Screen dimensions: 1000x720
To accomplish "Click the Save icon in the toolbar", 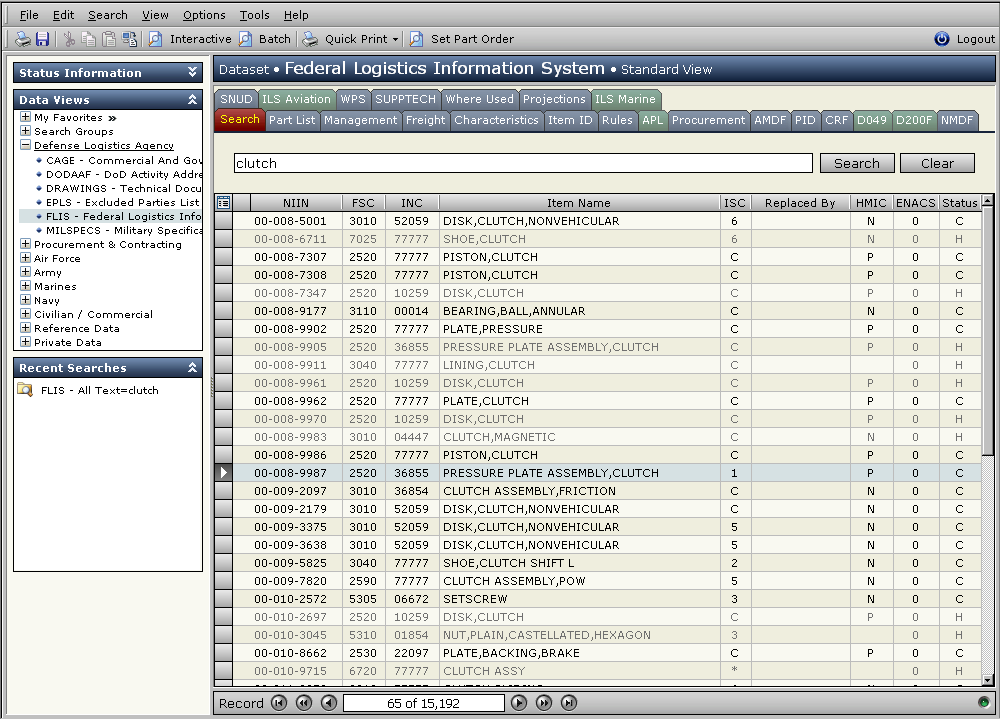I will click(x=41, y=38).
